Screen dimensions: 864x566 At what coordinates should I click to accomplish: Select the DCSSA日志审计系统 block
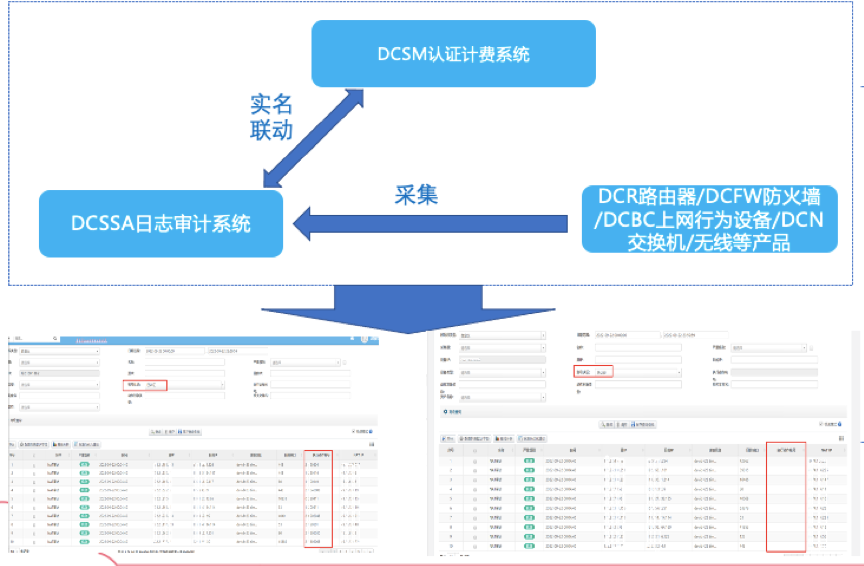(x=159, y=222)
